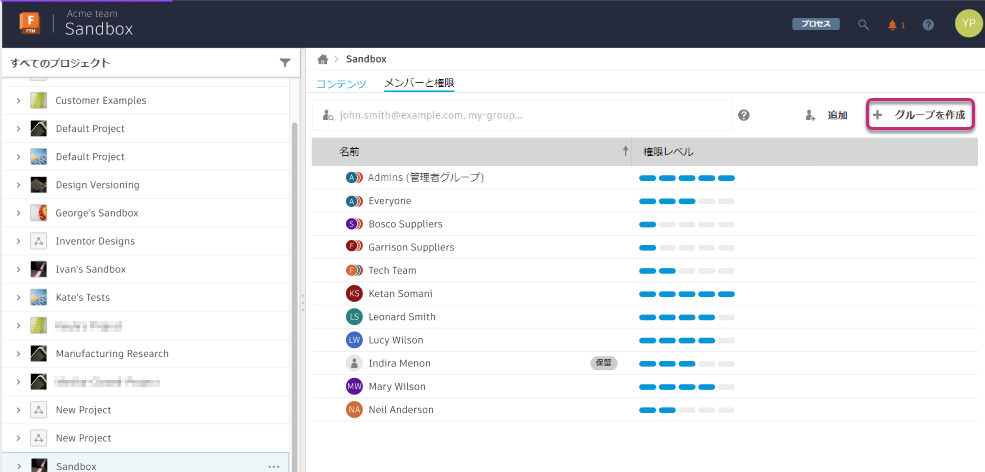Open the notifications bell icon
Screen dimensions: 985x472
tap(893, 25)
